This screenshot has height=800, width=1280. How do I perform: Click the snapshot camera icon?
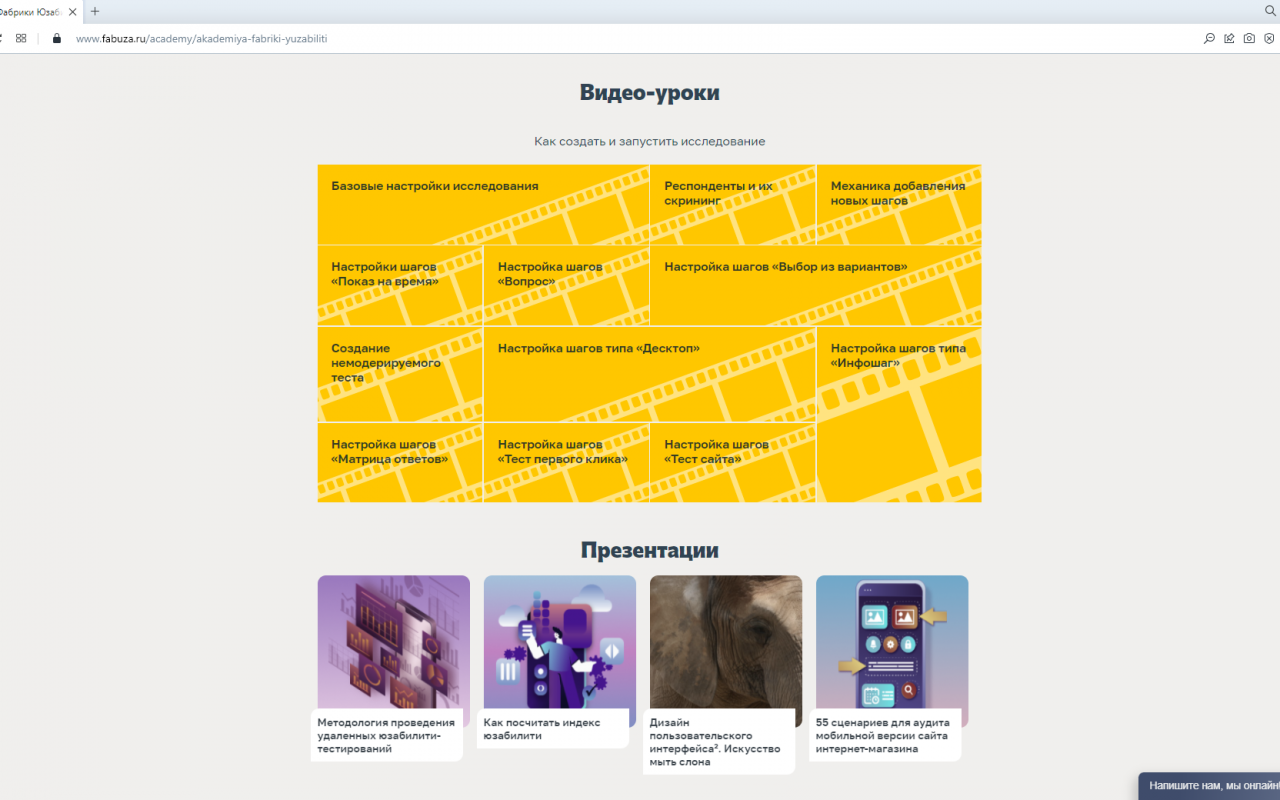pos(1249,38)
